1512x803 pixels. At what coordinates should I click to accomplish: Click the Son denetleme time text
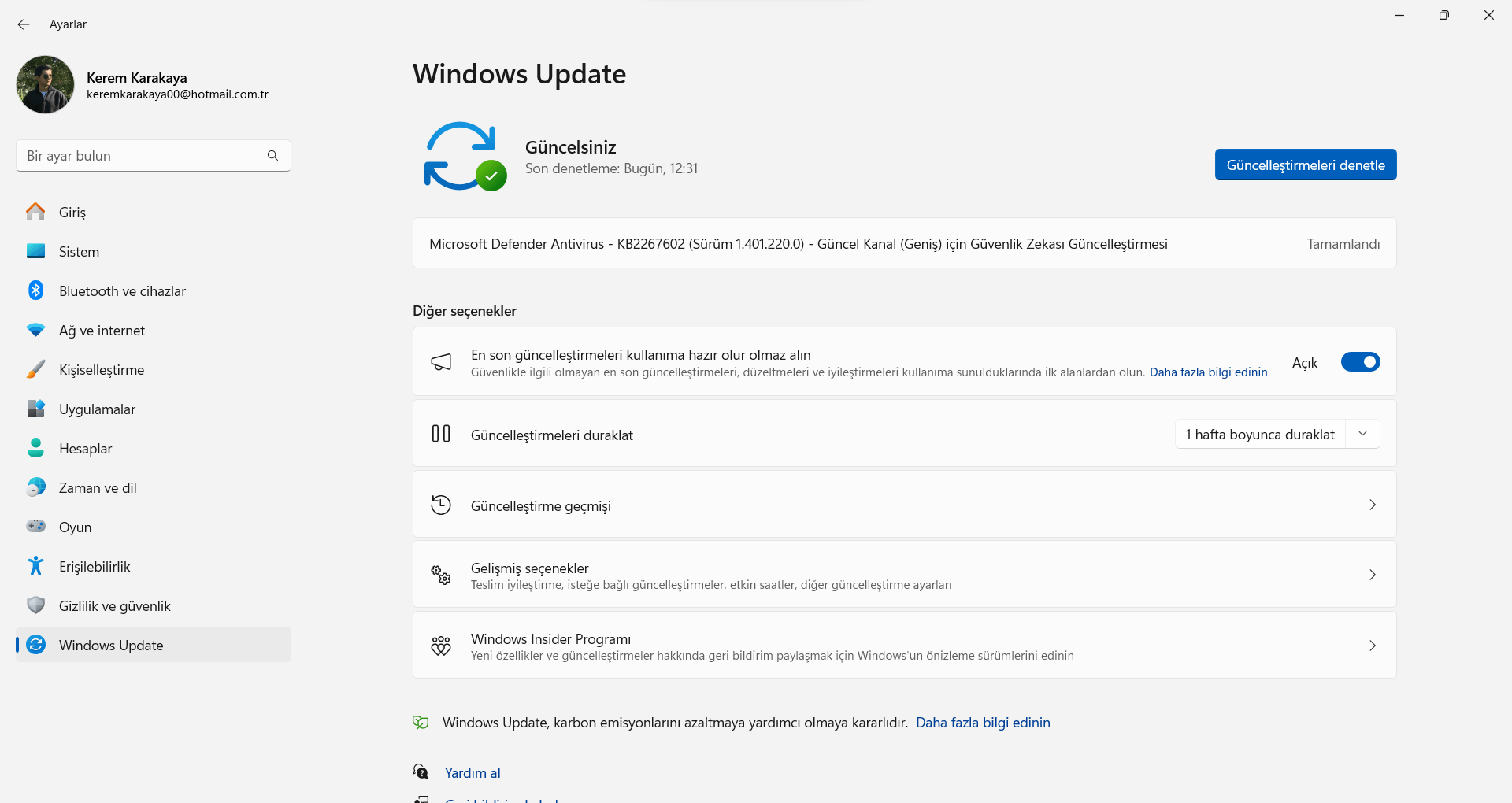[x=611, y=168]
